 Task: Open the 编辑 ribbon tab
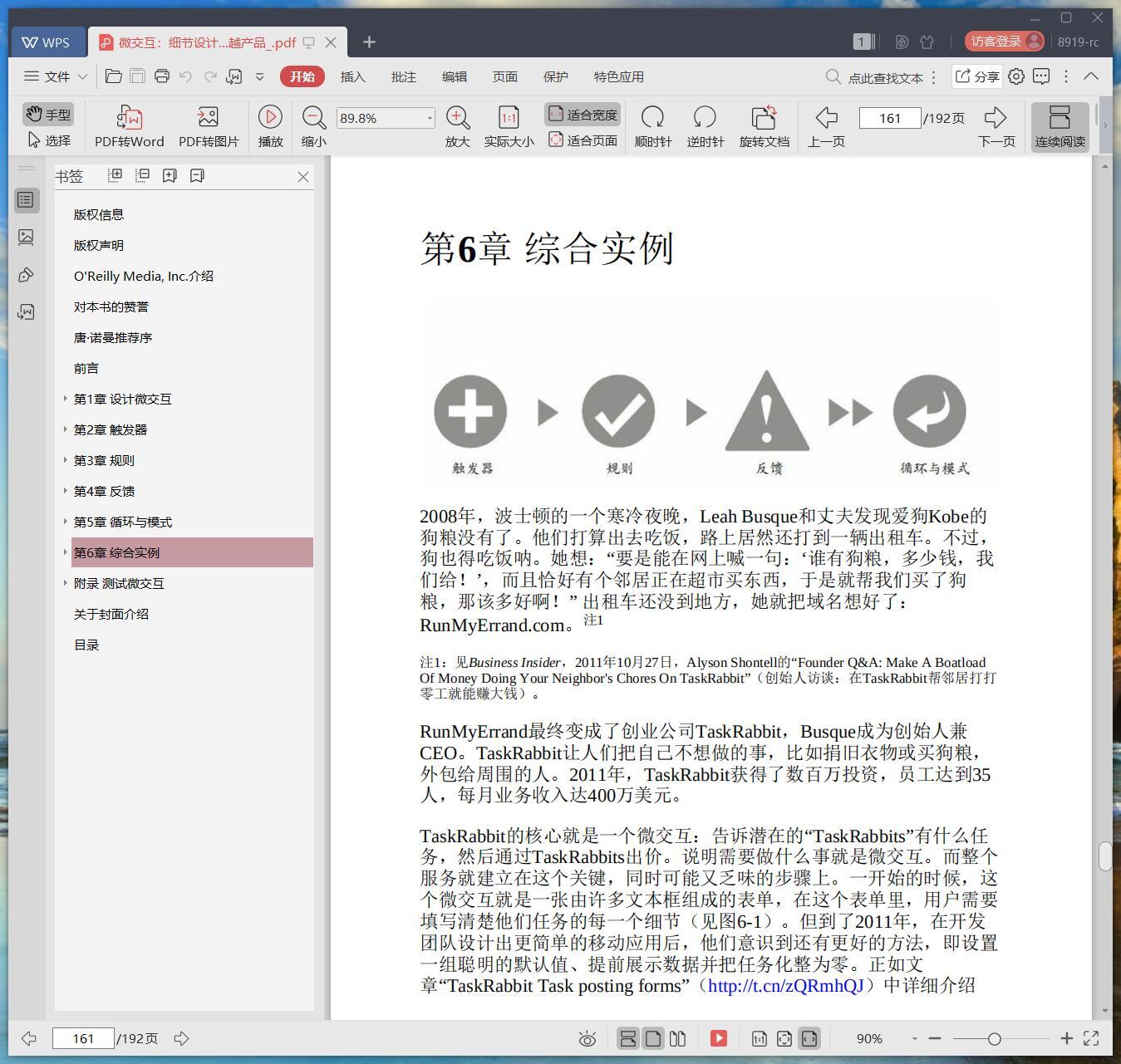click(x=454, y=76)
